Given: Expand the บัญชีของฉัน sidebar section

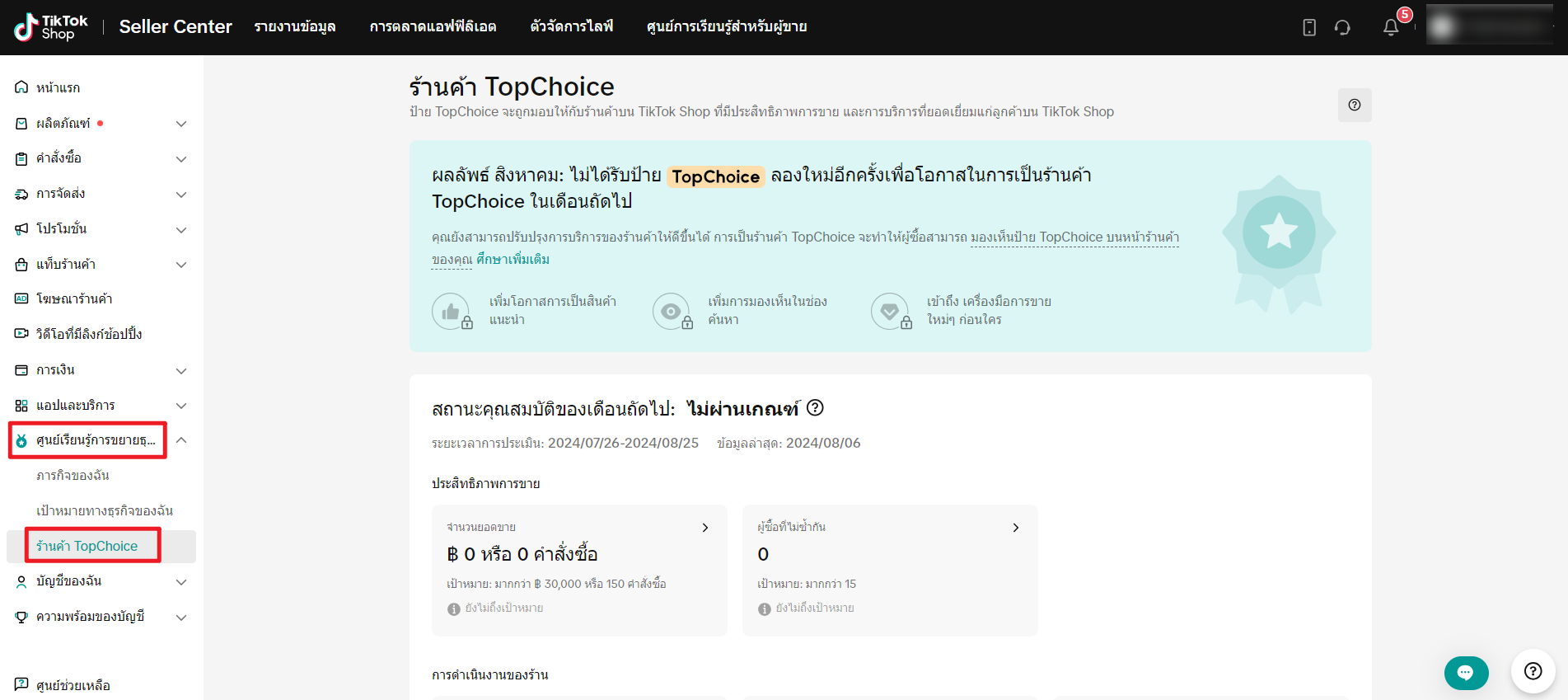Looking at the screenshot, I should (x=181, y=582).
